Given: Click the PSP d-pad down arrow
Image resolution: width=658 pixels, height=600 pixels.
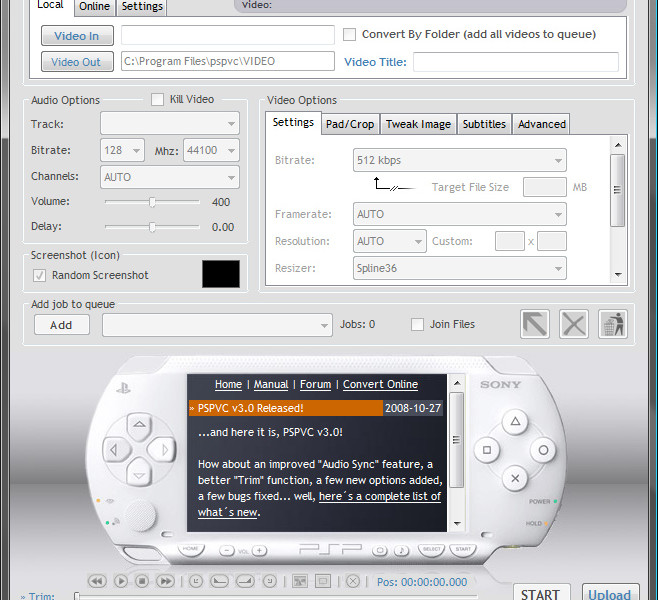Looking at the screenshot, I should click(139, 475).
